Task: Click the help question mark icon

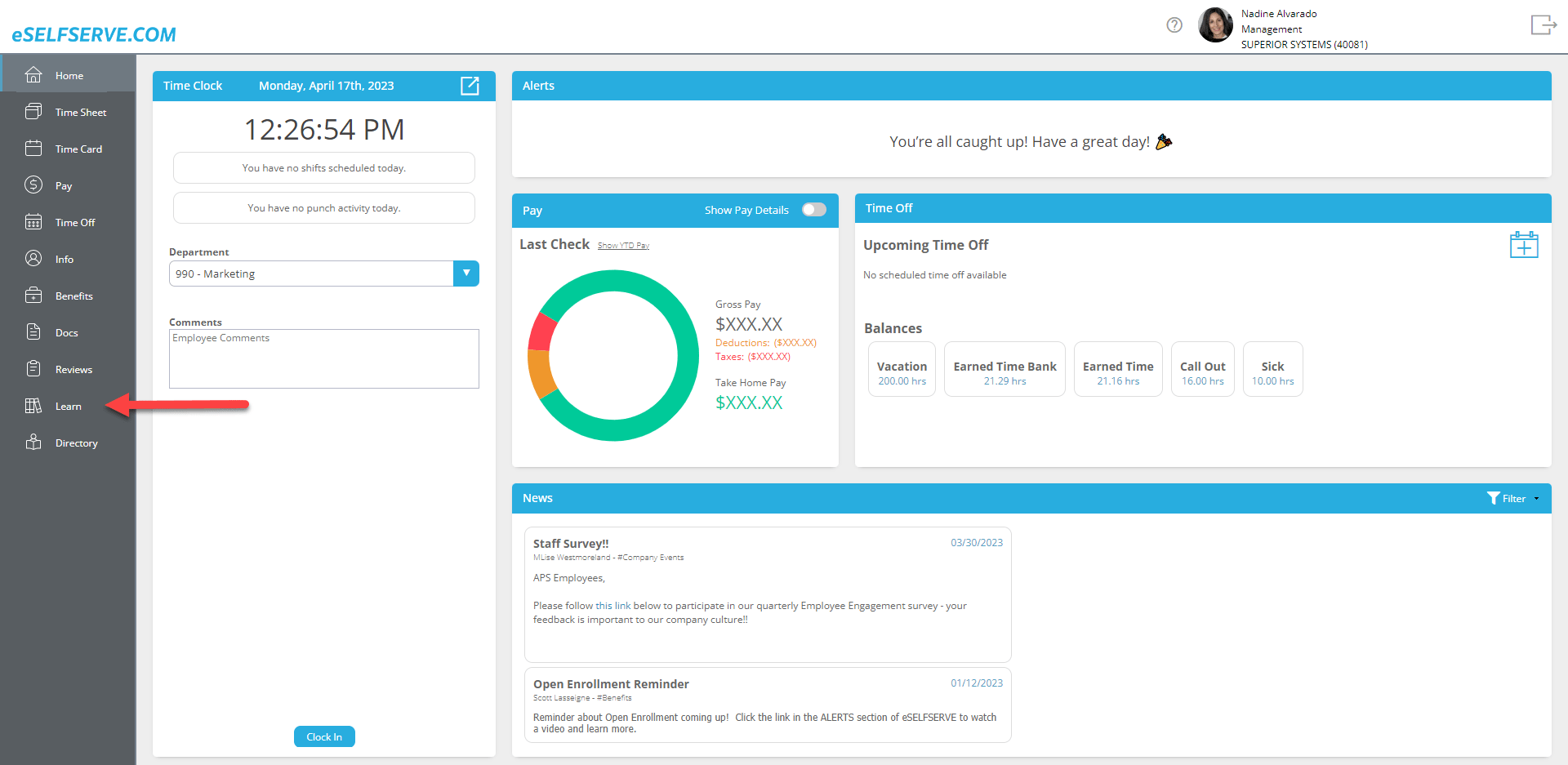Action: [1174, 25]
